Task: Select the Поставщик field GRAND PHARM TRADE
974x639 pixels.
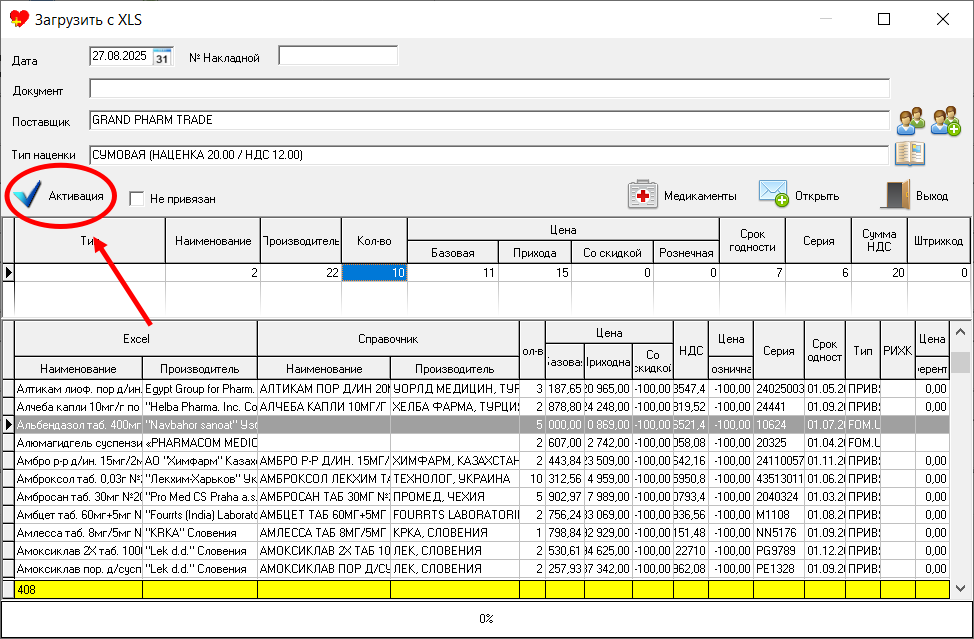Action: (x=488, y=121)
